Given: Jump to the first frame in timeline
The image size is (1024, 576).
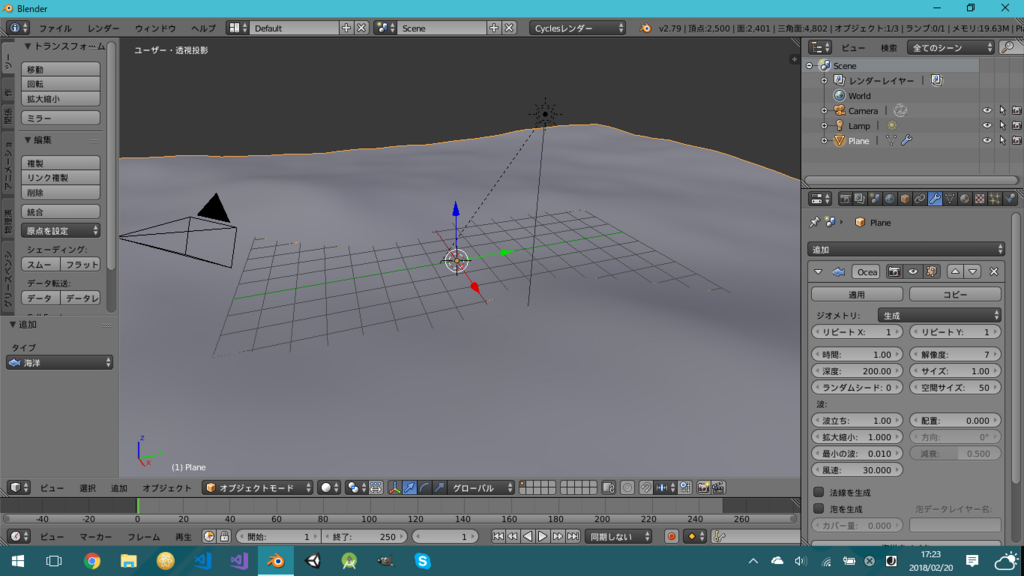Looking at the screenshot, I should click(x=498, y=537).
